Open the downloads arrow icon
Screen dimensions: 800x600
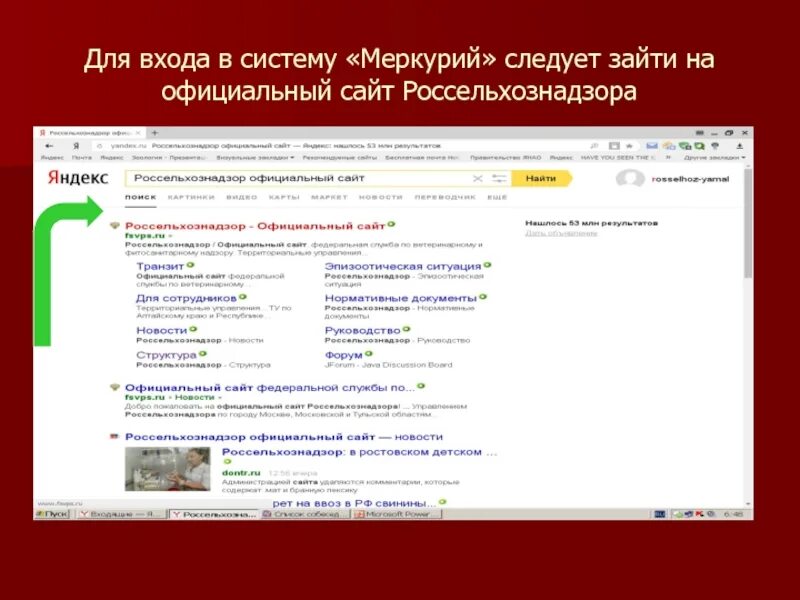coord(739,146)
